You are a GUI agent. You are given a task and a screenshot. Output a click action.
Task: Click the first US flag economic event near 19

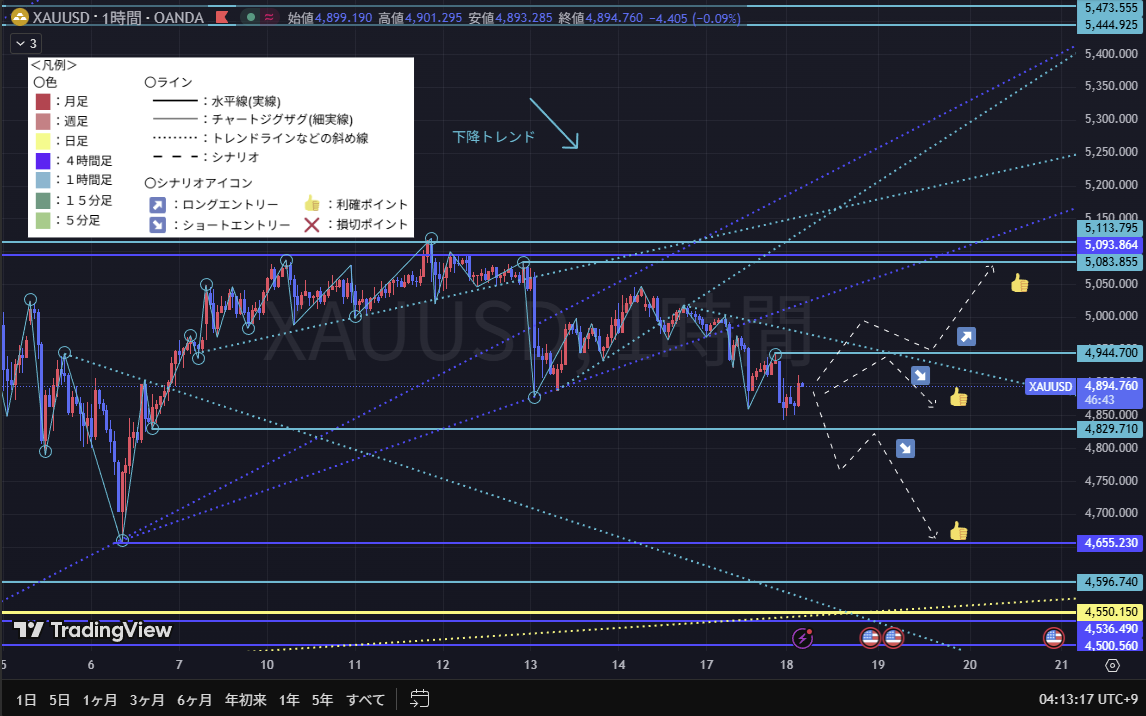tap(870, 637)
